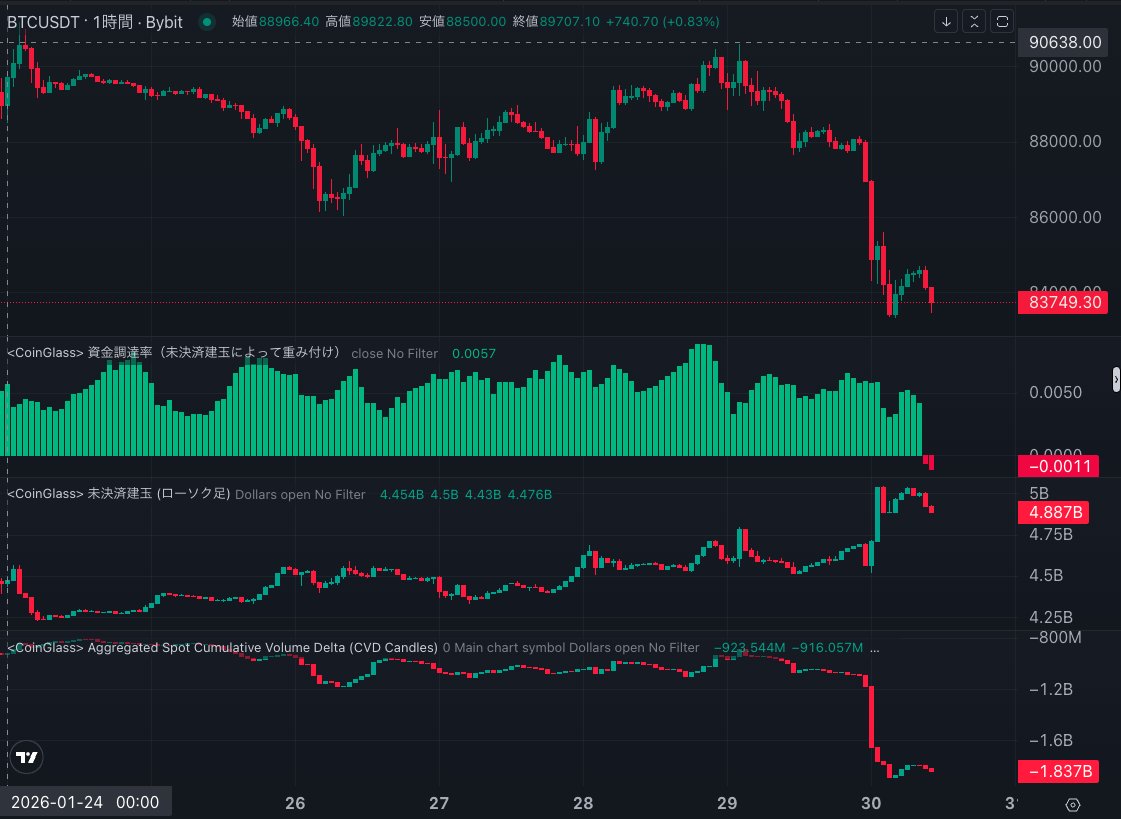Select the 資金調達率 CoinGlass indicator title
Screen dimensions: 1121x819
point(174,352)
